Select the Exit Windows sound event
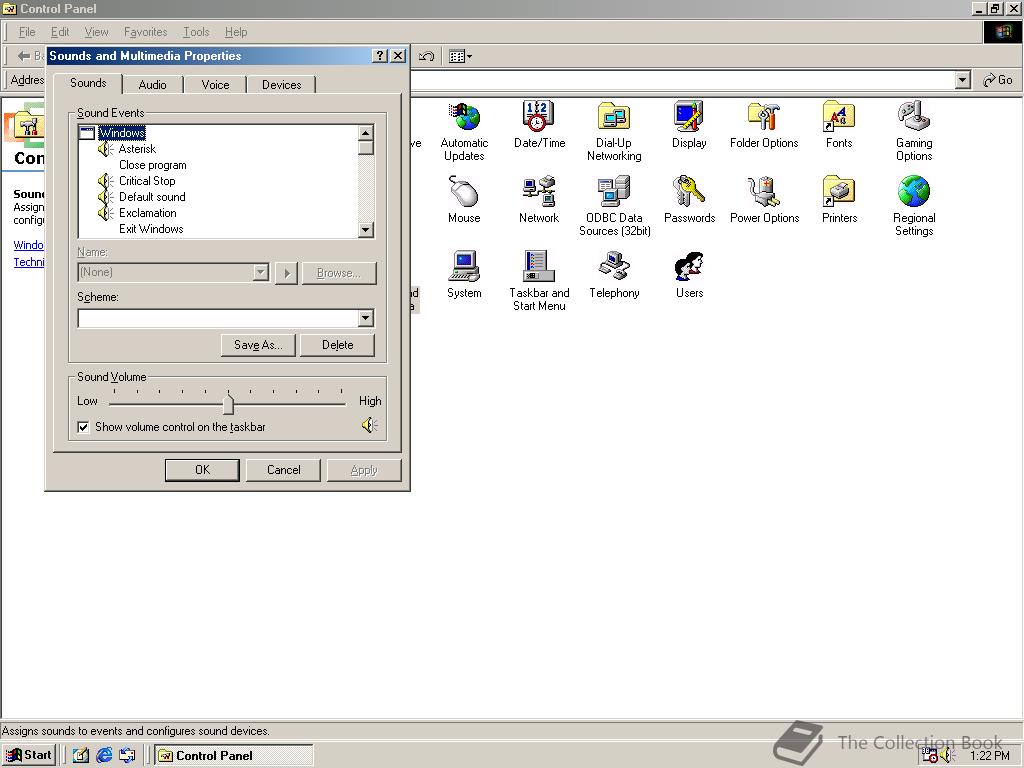The width and height of the screenshot is (1024, 768). pos(151,229)
